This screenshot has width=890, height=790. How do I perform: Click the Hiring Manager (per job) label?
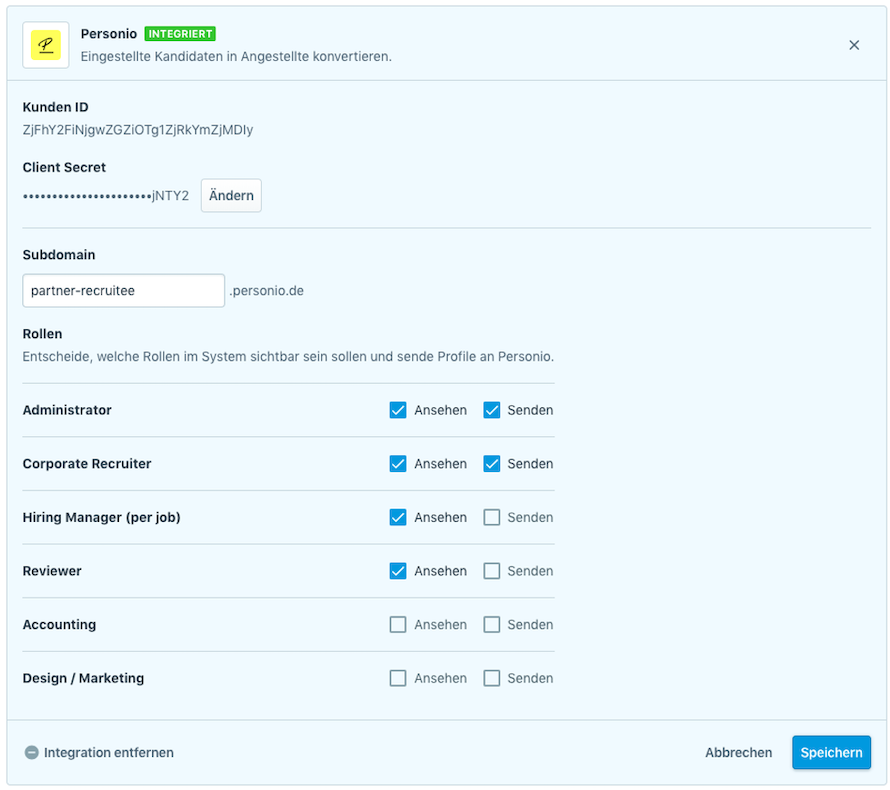(x=102, y=517)
